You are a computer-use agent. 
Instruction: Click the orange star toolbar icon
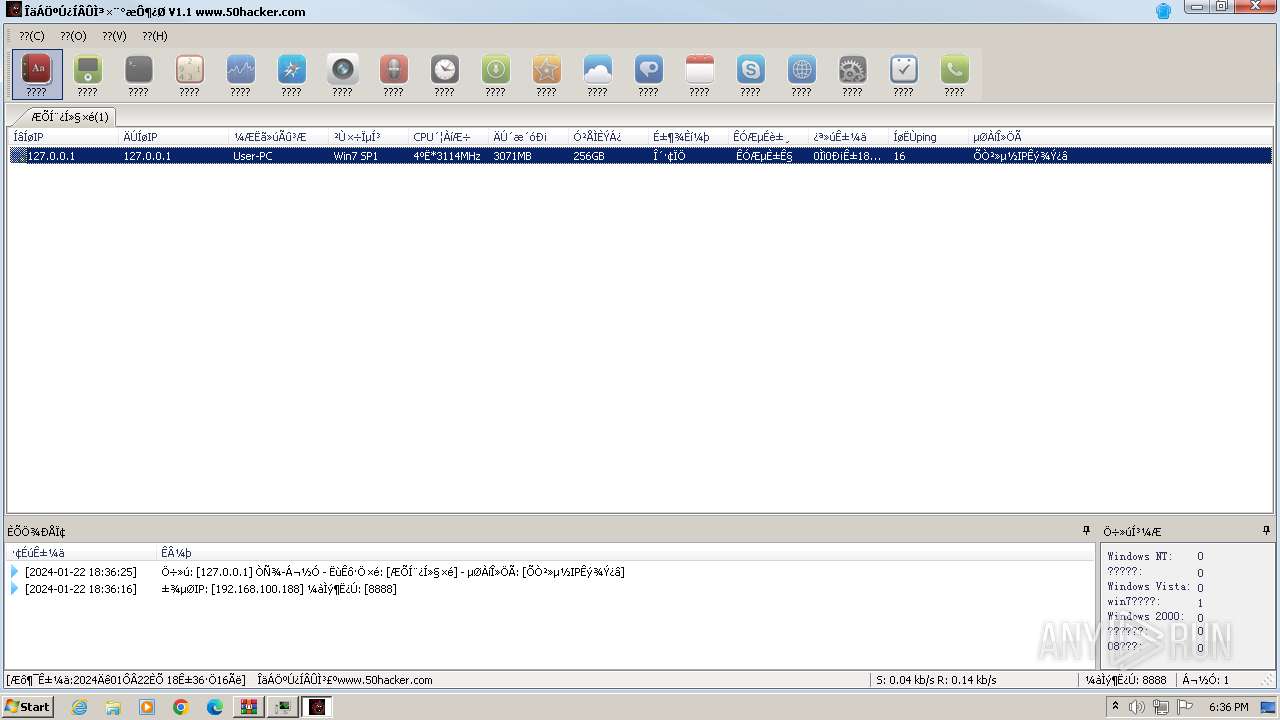pos(547,74)
